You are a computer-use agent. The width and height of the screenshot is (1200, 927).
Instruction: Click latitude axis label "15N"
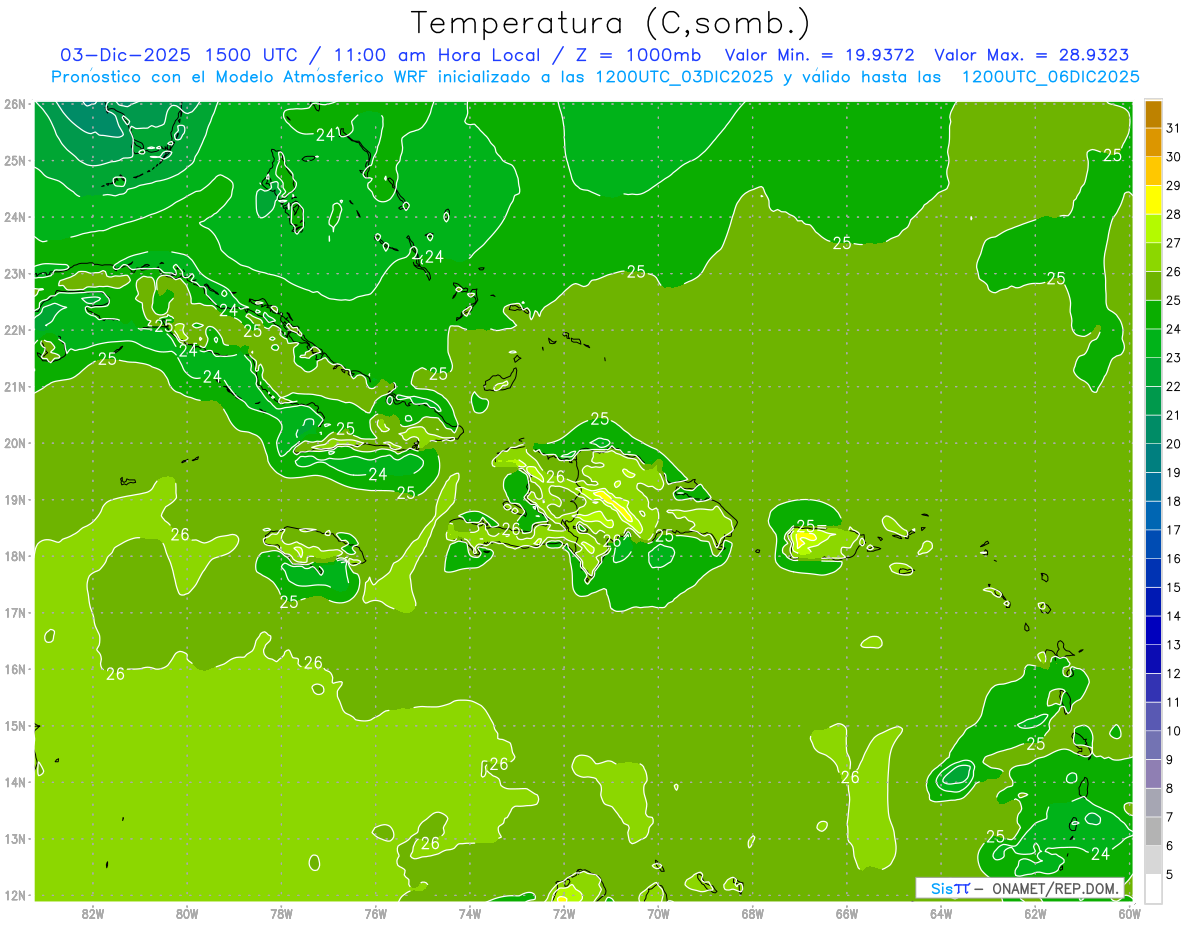(14, 725)
